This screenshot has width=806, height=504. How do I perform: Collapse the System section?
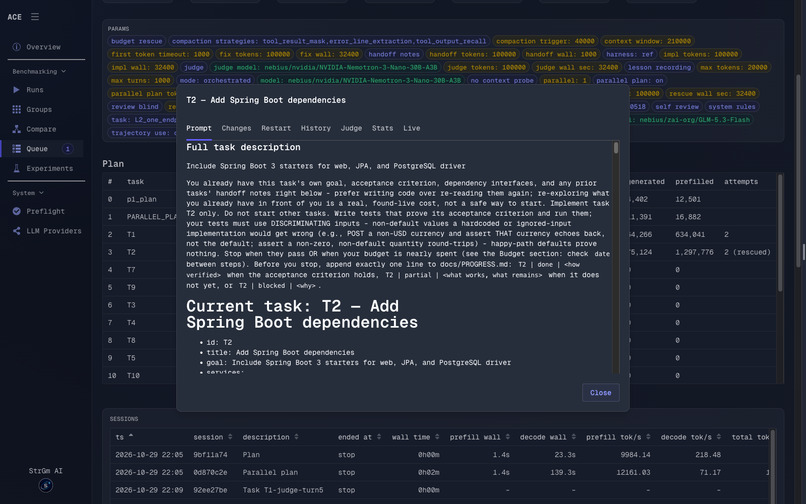pos(28,193)
